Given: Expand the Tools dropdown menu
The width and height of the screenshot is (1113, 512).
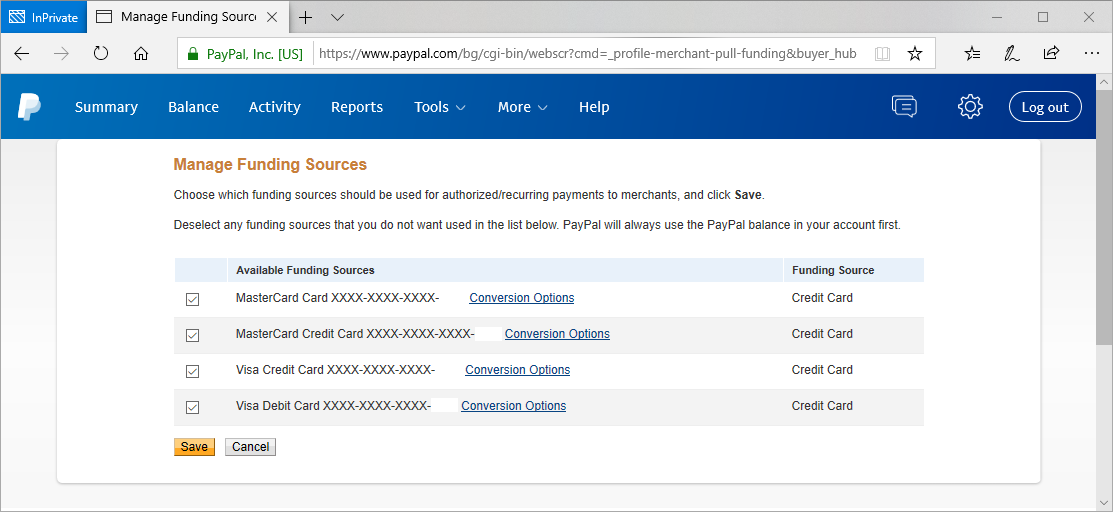Looking at the screenshot, I should pyautogui.click(x=440, y=107).
